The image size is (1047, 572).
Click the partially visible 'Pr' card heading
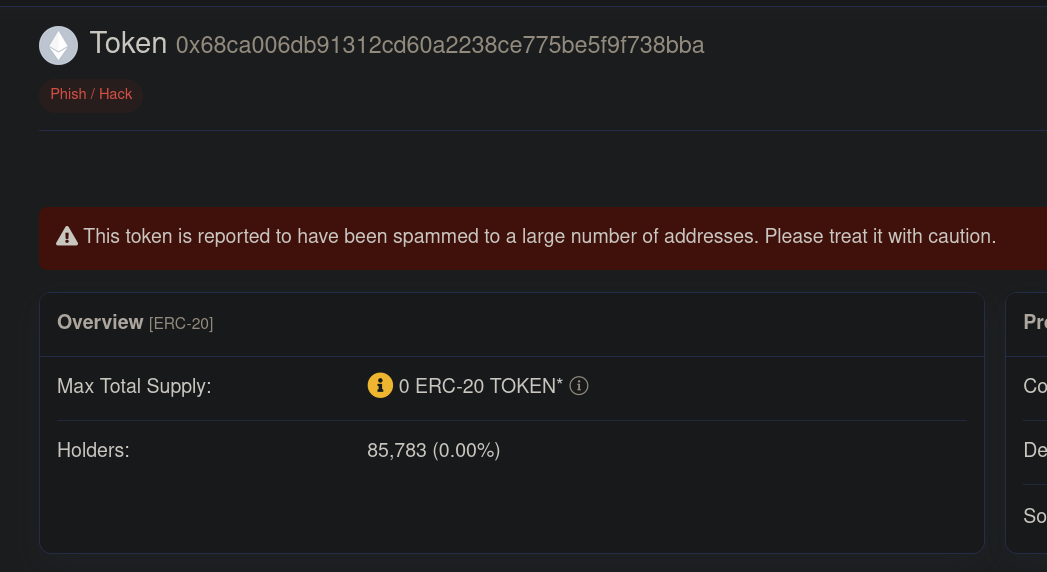pos(1034,322)
